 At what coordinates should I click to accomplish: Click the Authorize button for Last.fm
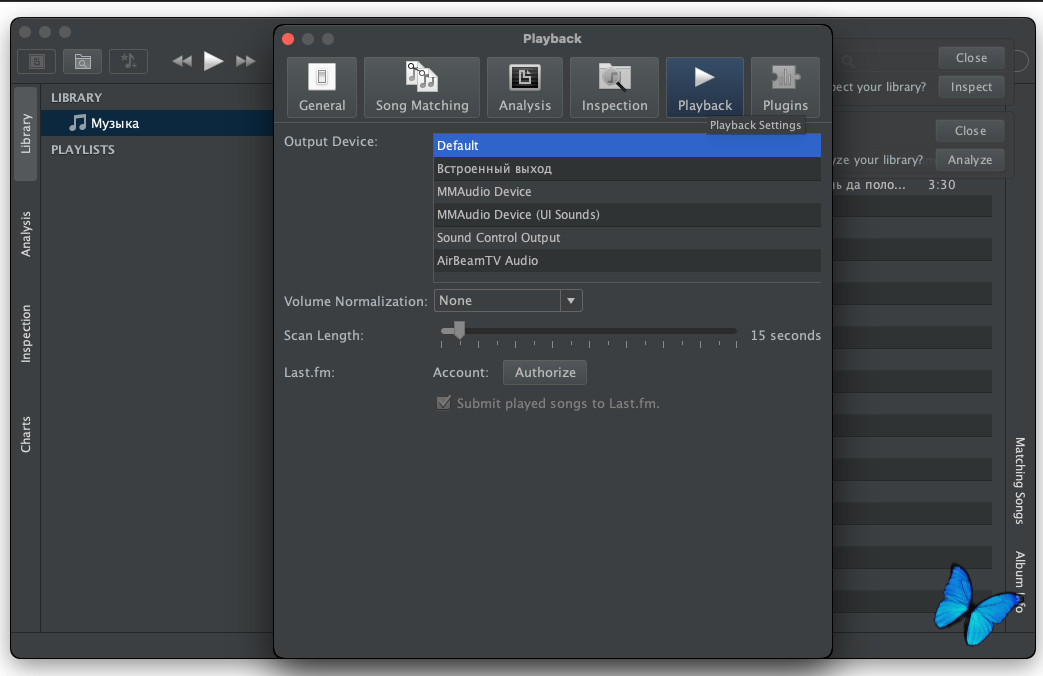click(545, 372)
